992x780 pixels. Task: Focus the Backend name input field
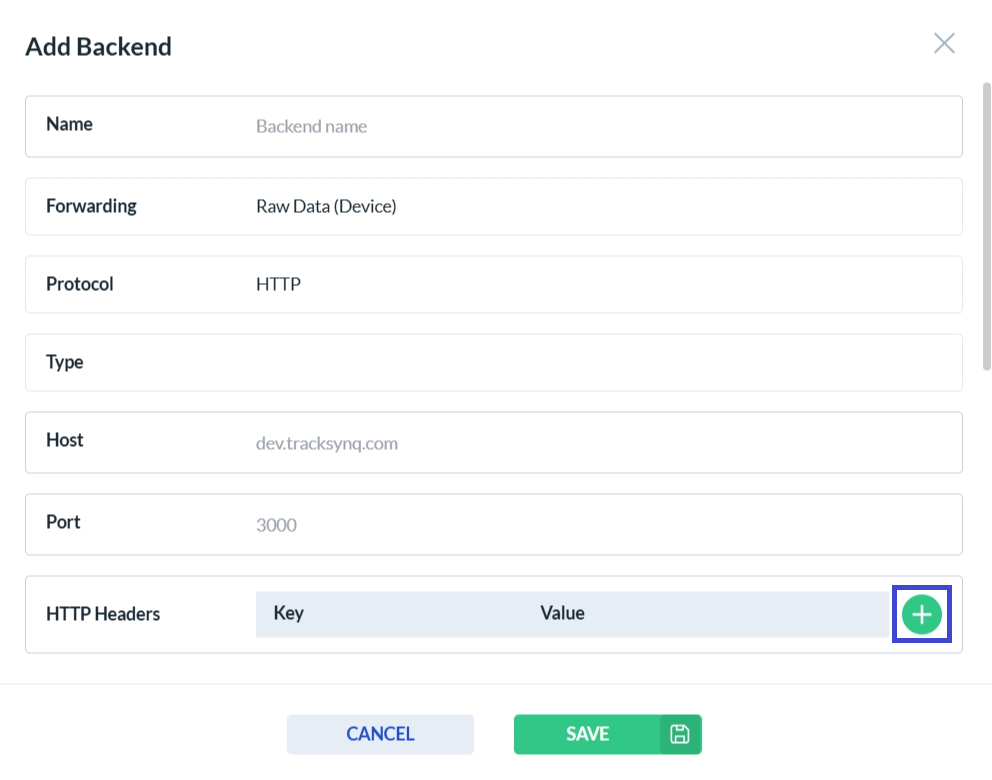tap(600, 127)
